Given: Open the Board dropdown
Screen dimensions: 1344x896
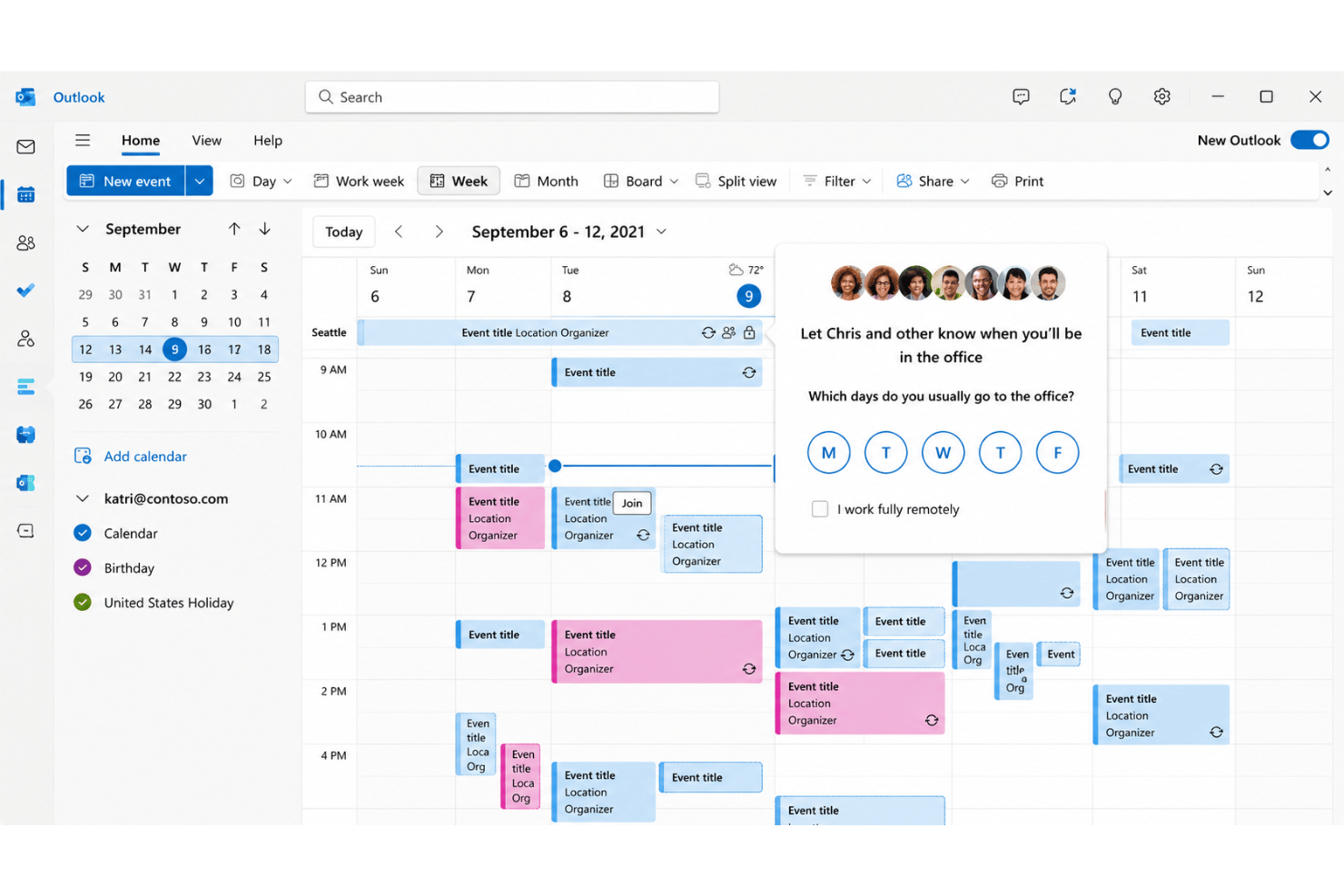Looking at the screenshot, I should tap(674, 181).
